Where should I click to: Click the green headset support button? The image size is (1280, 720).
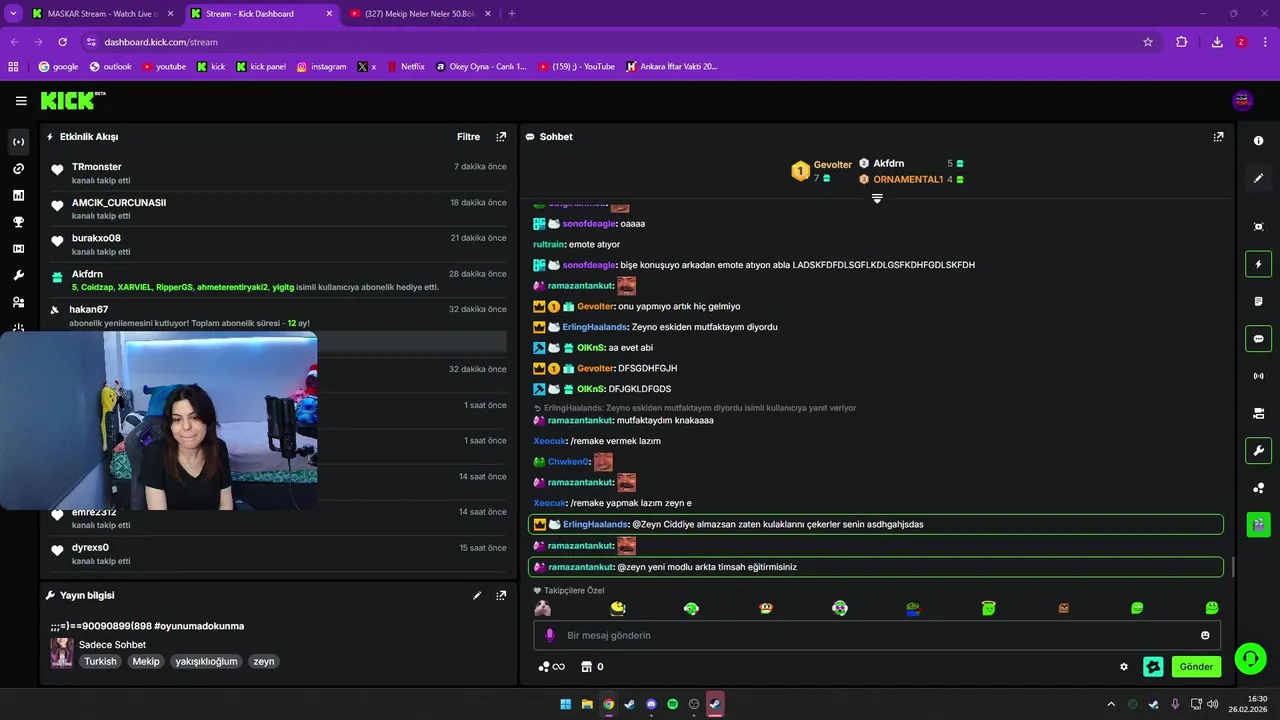[x=1250, y=658]
